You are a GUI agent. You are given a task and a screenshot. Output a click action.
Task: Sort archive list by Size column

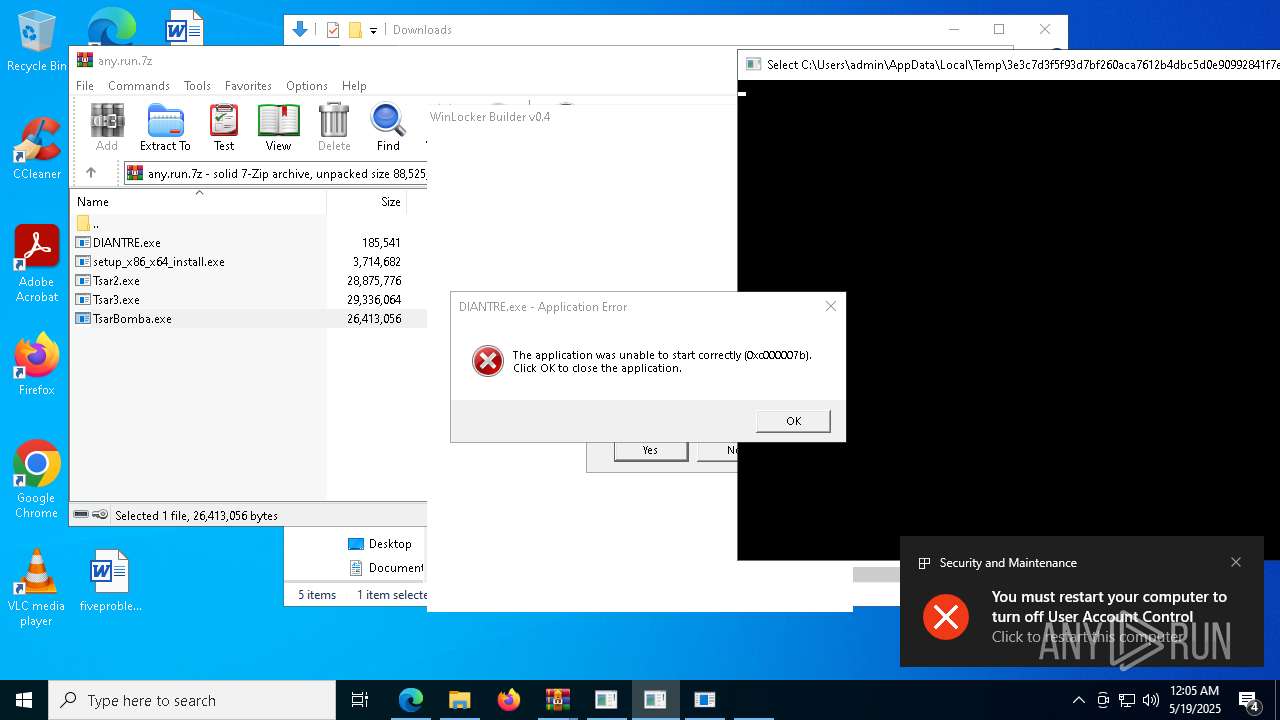click(x=367, y=202)
